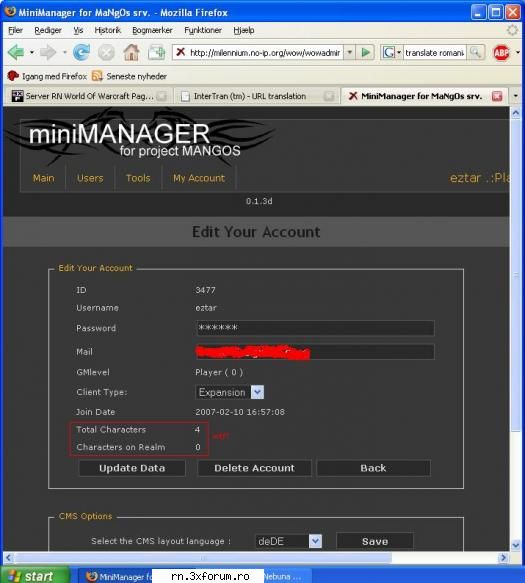Switch to InterTran URL translation tab
The width and height of the screenshot is (525, 583).
(x=257, y=96)
